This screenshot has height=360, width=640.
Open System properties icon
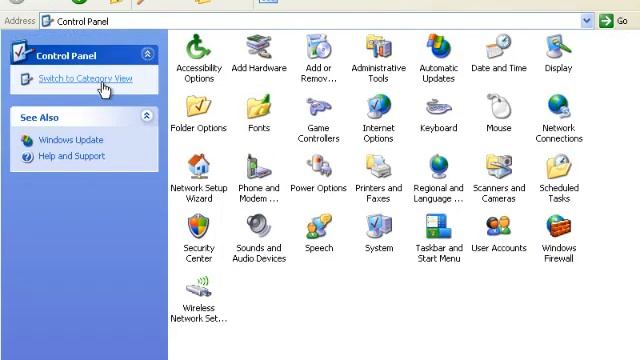378,227
